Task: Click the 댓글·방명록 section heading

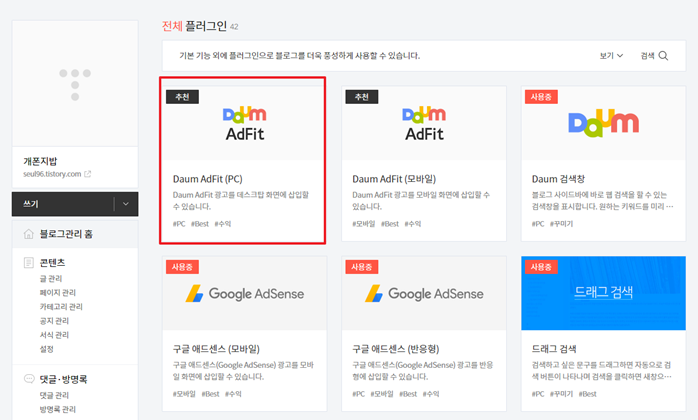Action: (x=63, y=379)
